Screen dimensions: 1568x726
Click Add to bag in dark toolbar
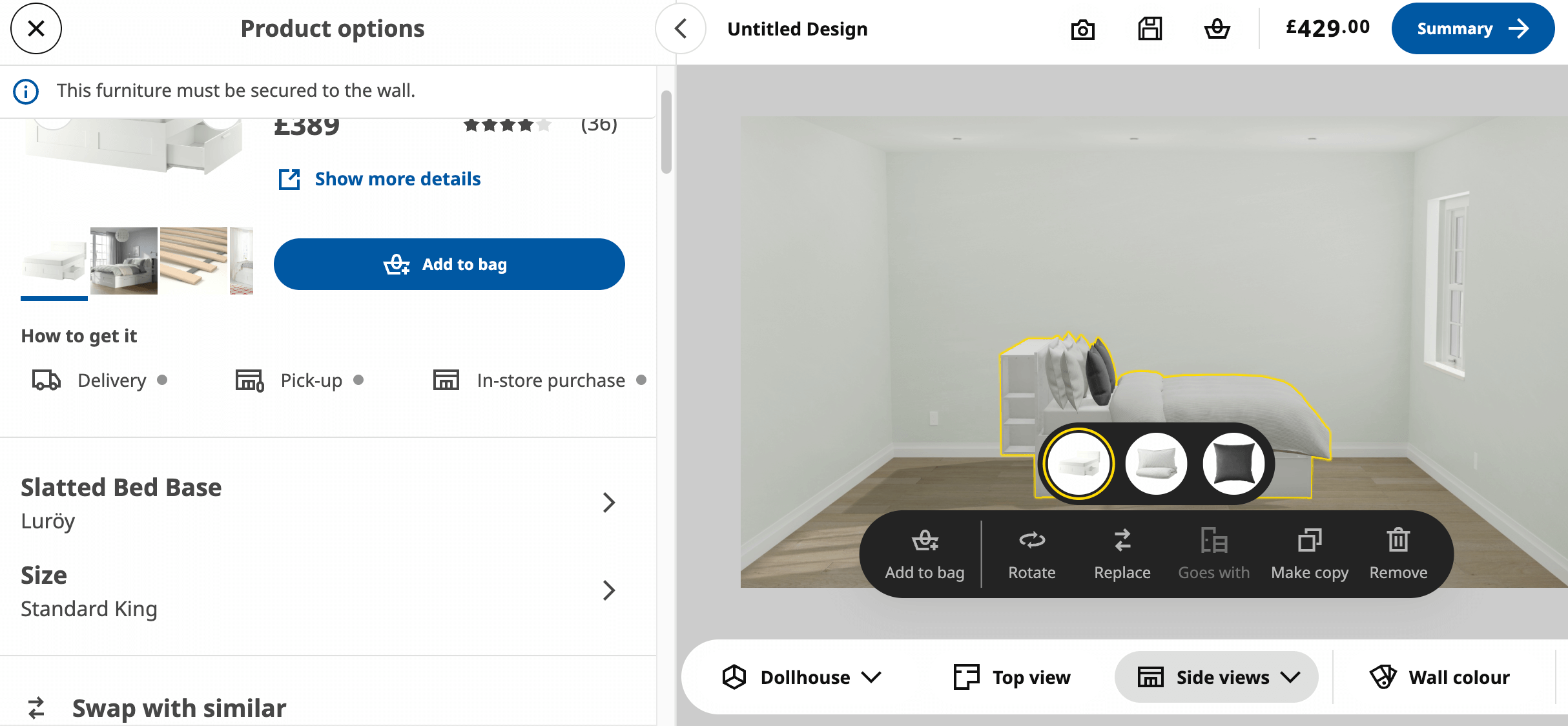tap(924, 554)
